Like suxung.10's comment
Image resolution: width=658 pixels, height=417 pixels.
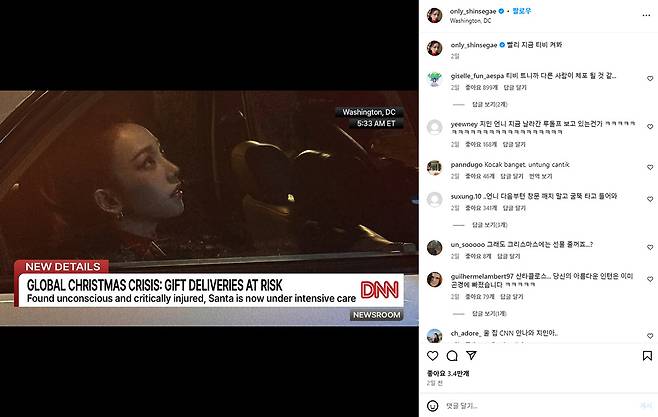(650, 199)
